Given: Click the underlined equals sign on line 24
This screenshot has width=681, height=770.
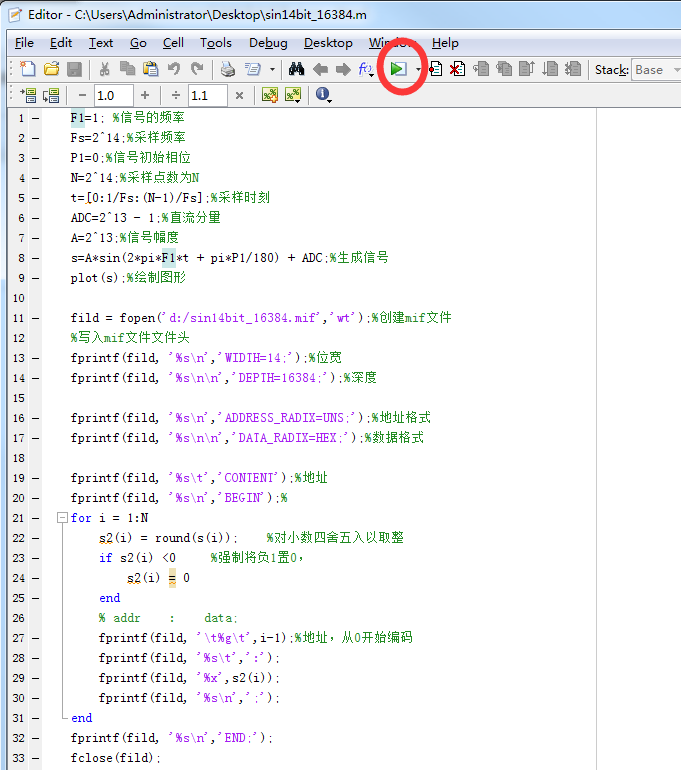Looking at the screenshot, I should [172, 578].
